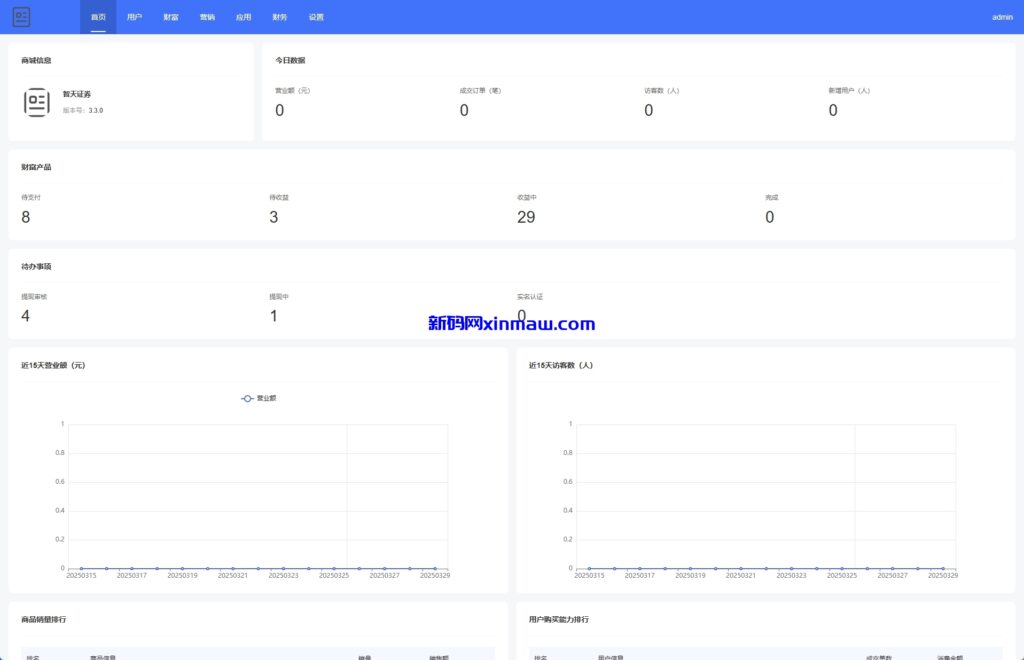
Task: Click the 20250329 data point in visitors chart
Action: [942, 568]
